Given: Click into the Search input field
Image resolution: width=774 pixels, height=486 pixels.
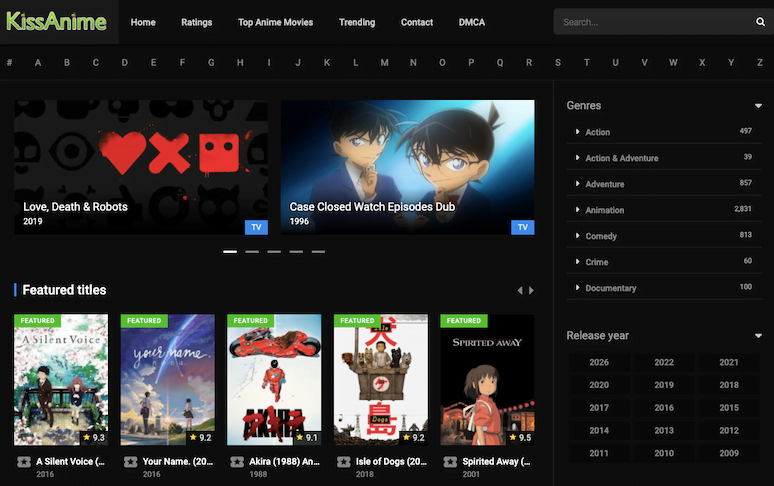Looking at the screenshot, I should [x=654, y=22].
